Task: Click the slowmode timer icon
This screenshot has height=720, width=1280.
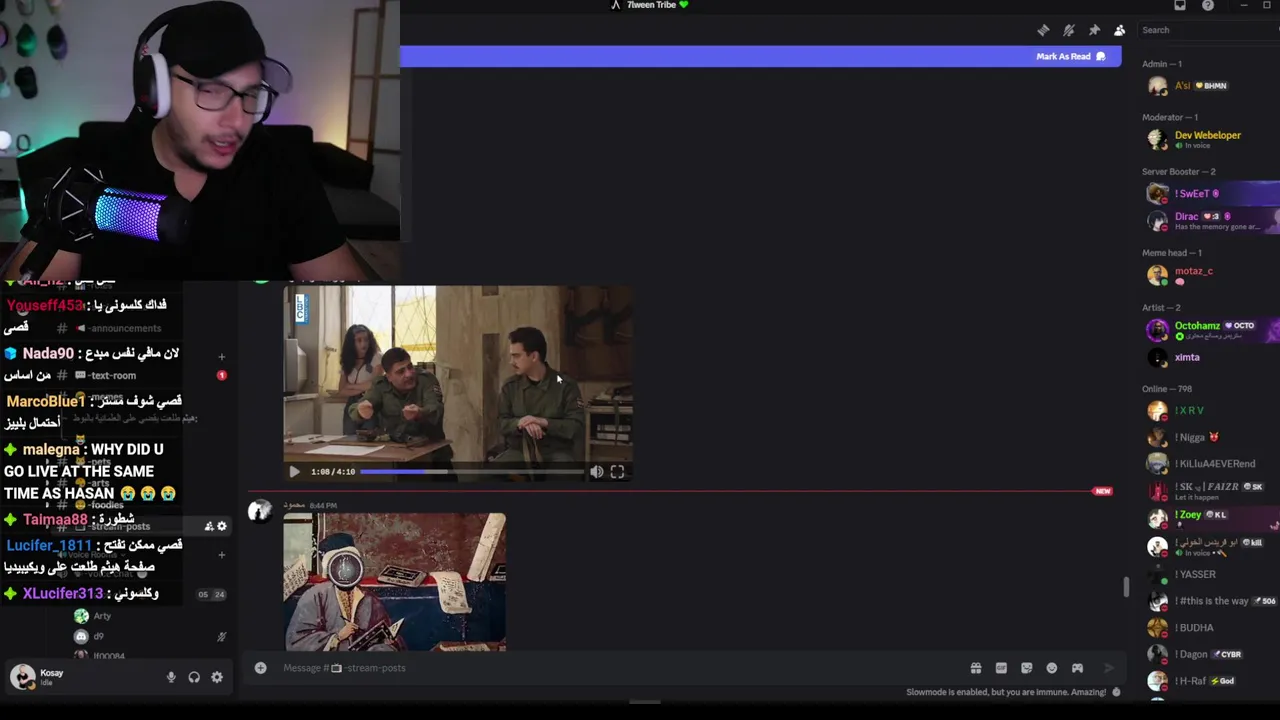Action: coord(1116,692)
